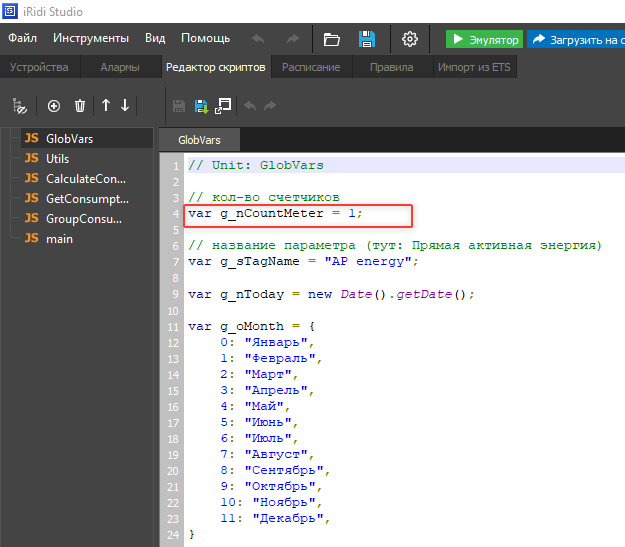Click code line with g_nCountMeter variable
Viewport: 625px width, 547px height.
click(276, 214)
